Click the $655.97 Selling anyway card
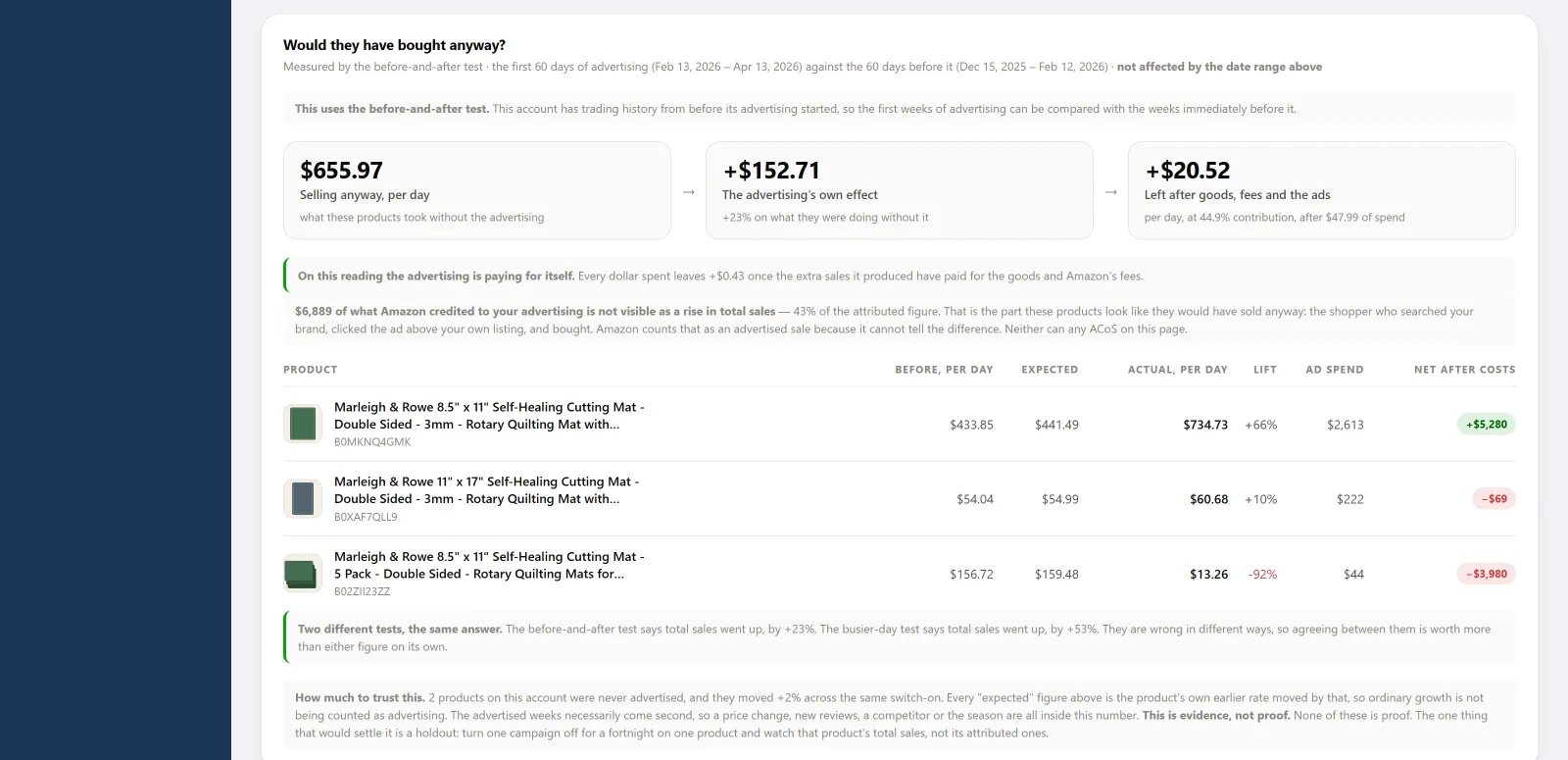This screenshot has width=1568, height=760. pos(477,190)
